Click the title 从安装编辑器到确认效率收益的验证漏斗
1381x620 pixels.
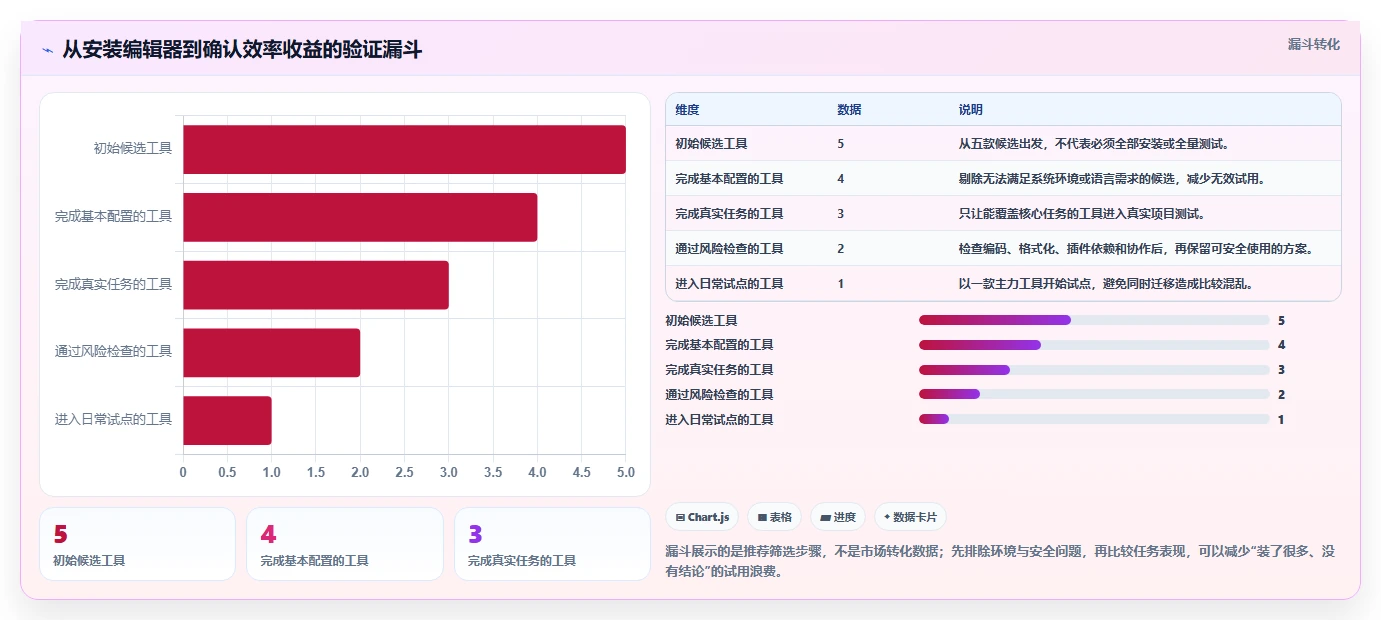click(242, 50)
